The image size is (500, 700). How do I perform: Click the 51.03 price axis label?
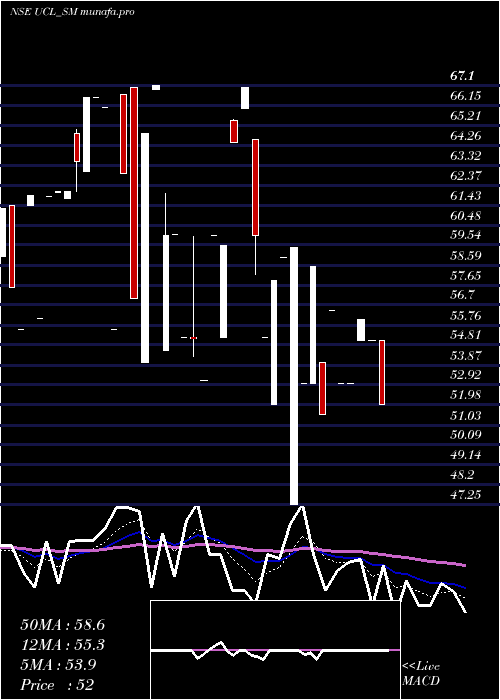(466, 416)
